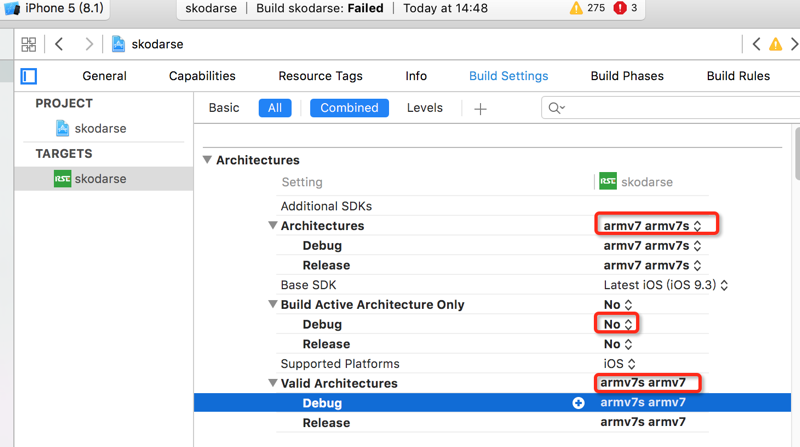Select skodarse project in sidebar
Viewport: 800px width, 447px height.
pos(100,128)
